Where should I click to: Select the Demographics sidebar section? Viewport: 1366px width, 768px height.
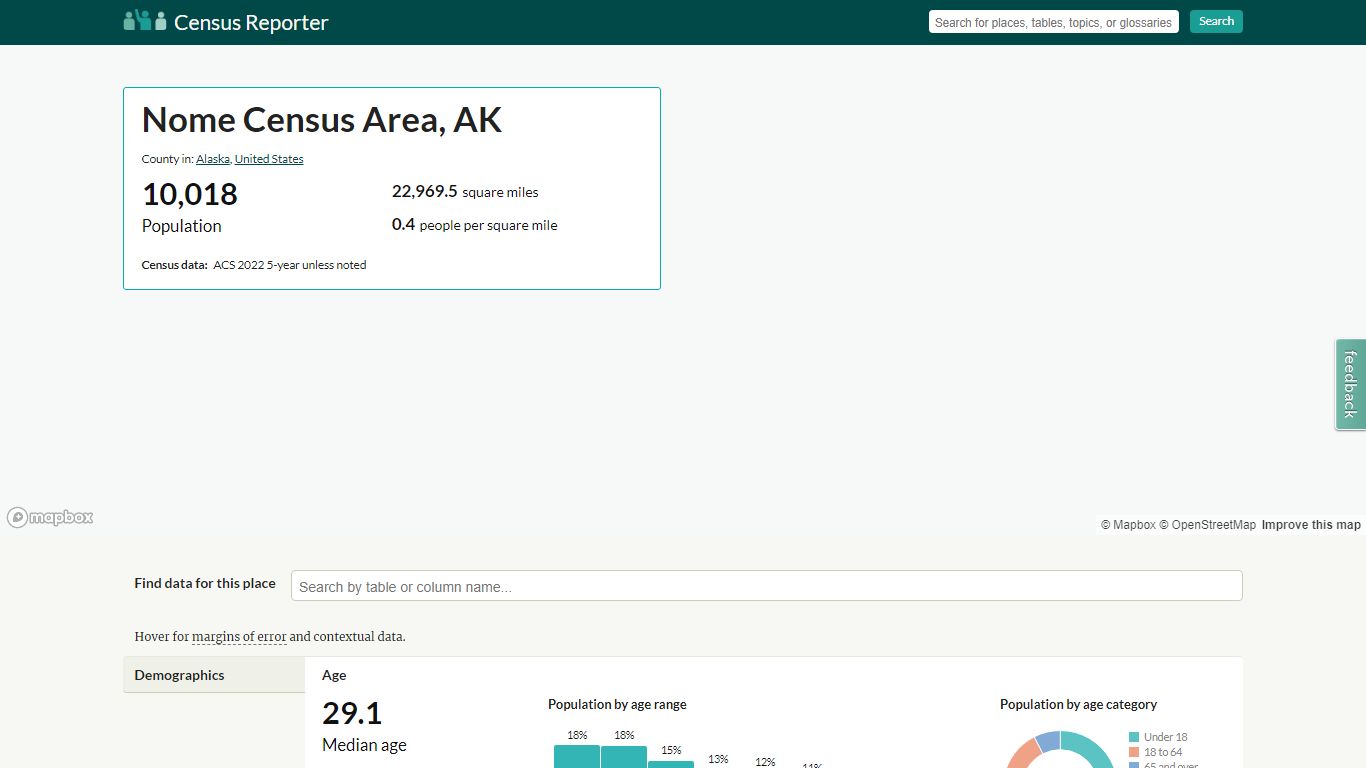(214, 675)
